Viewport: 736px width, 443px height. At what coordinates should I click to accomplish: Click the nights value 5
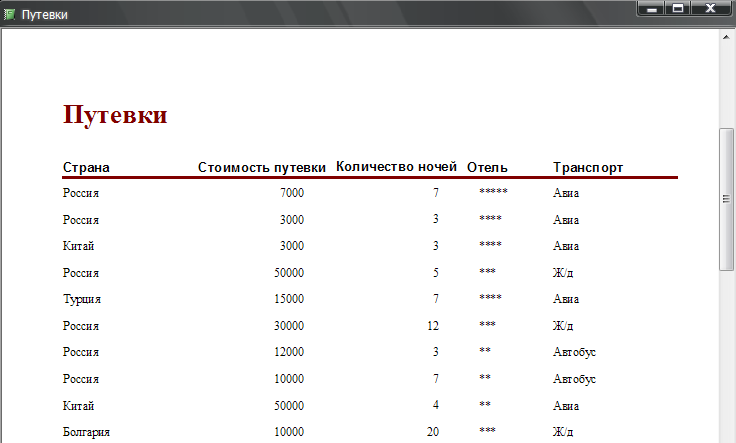click(x=436, y=273)
